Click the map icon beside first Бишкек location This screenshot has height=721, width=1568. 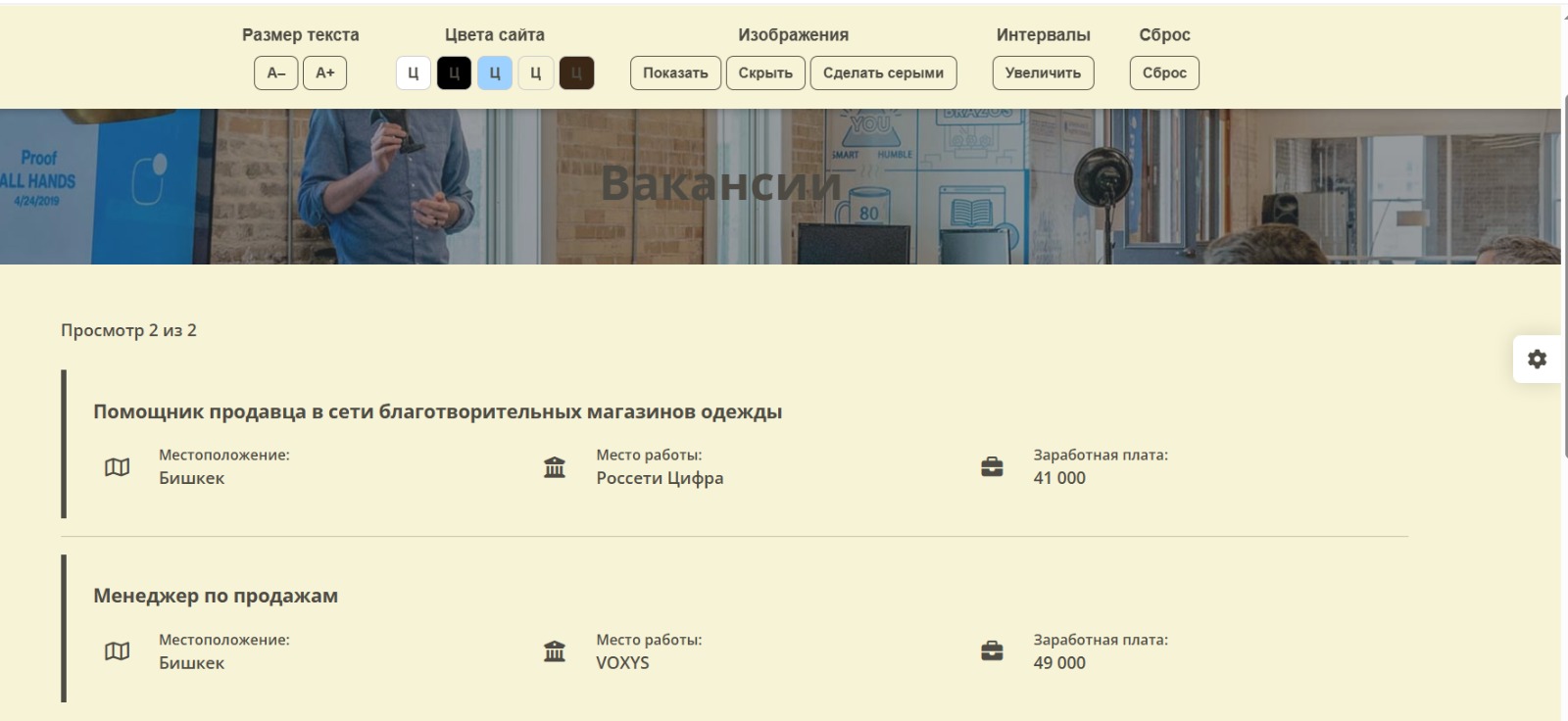pos(117,467)
